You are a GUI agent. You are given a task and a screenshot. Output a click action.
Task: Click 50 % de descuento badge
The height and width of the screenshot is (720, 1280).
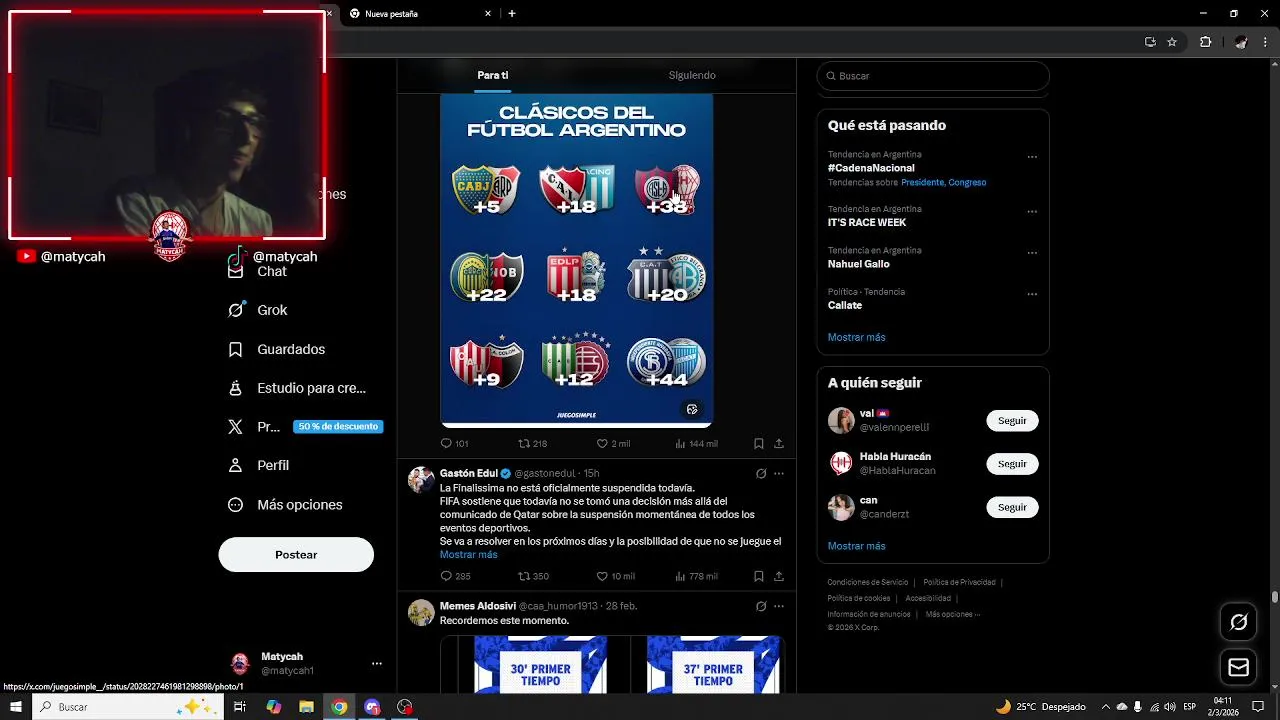[338, 427]
